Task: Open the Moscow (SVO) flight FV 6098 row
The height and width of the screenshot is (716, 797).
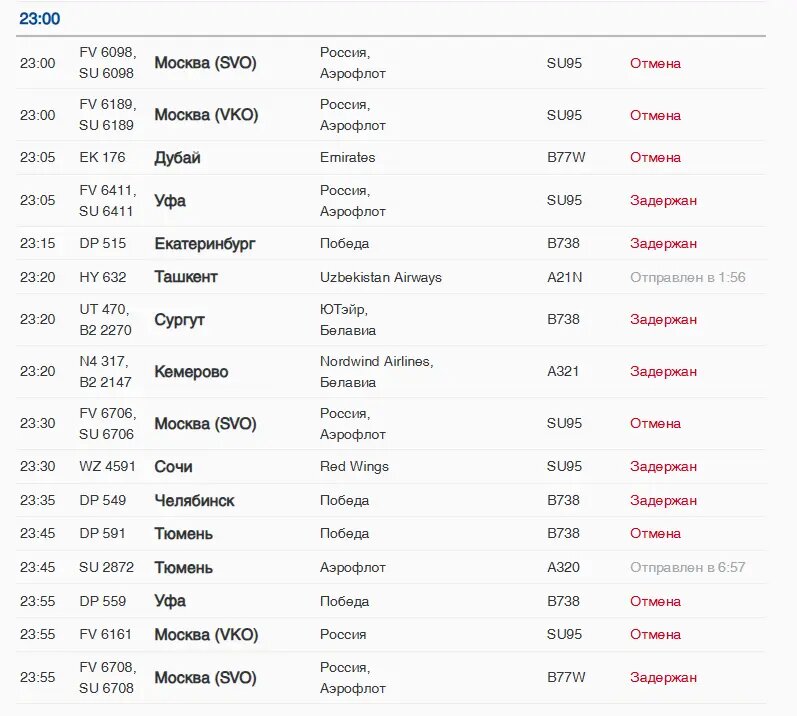Action: 390,63
